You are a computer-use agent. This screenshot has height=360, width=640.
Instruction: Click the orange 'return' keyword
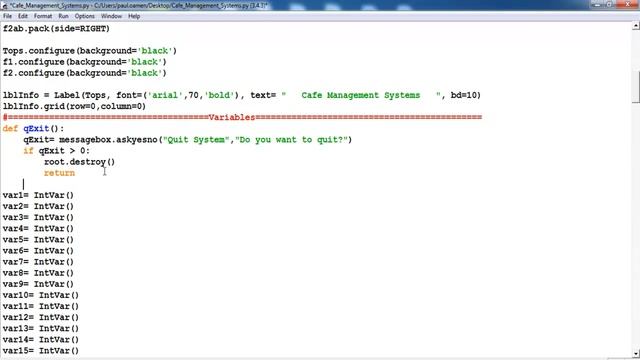59,173
